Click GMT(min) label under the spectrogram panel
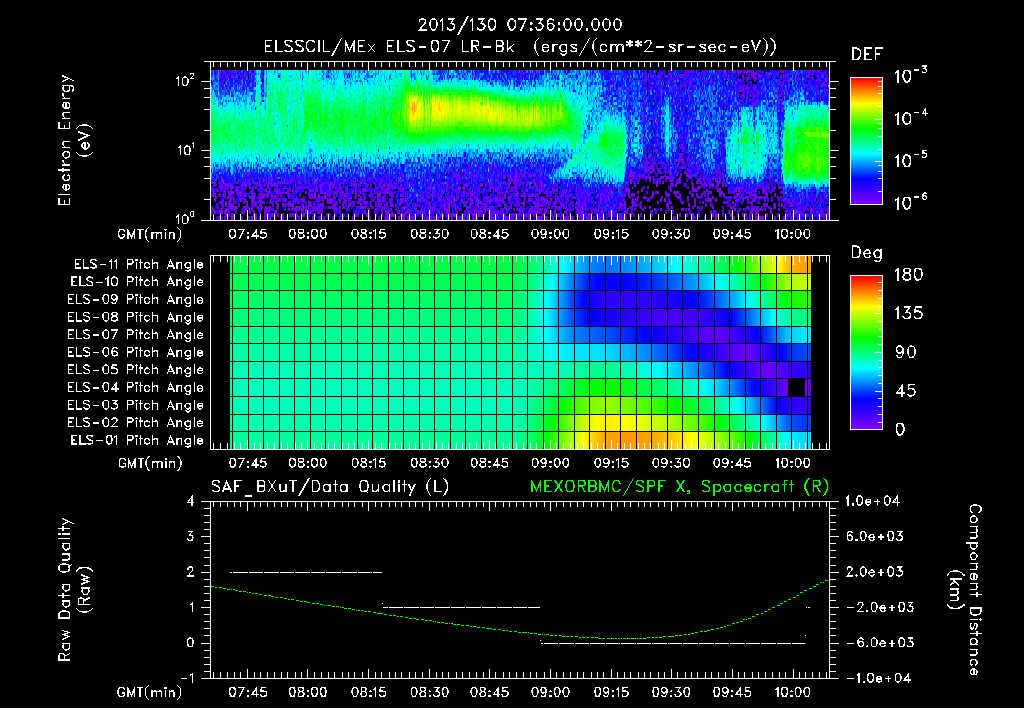The width and height of the screenshot is (1024, 708). pyautogui.click(x=149, y=234)
